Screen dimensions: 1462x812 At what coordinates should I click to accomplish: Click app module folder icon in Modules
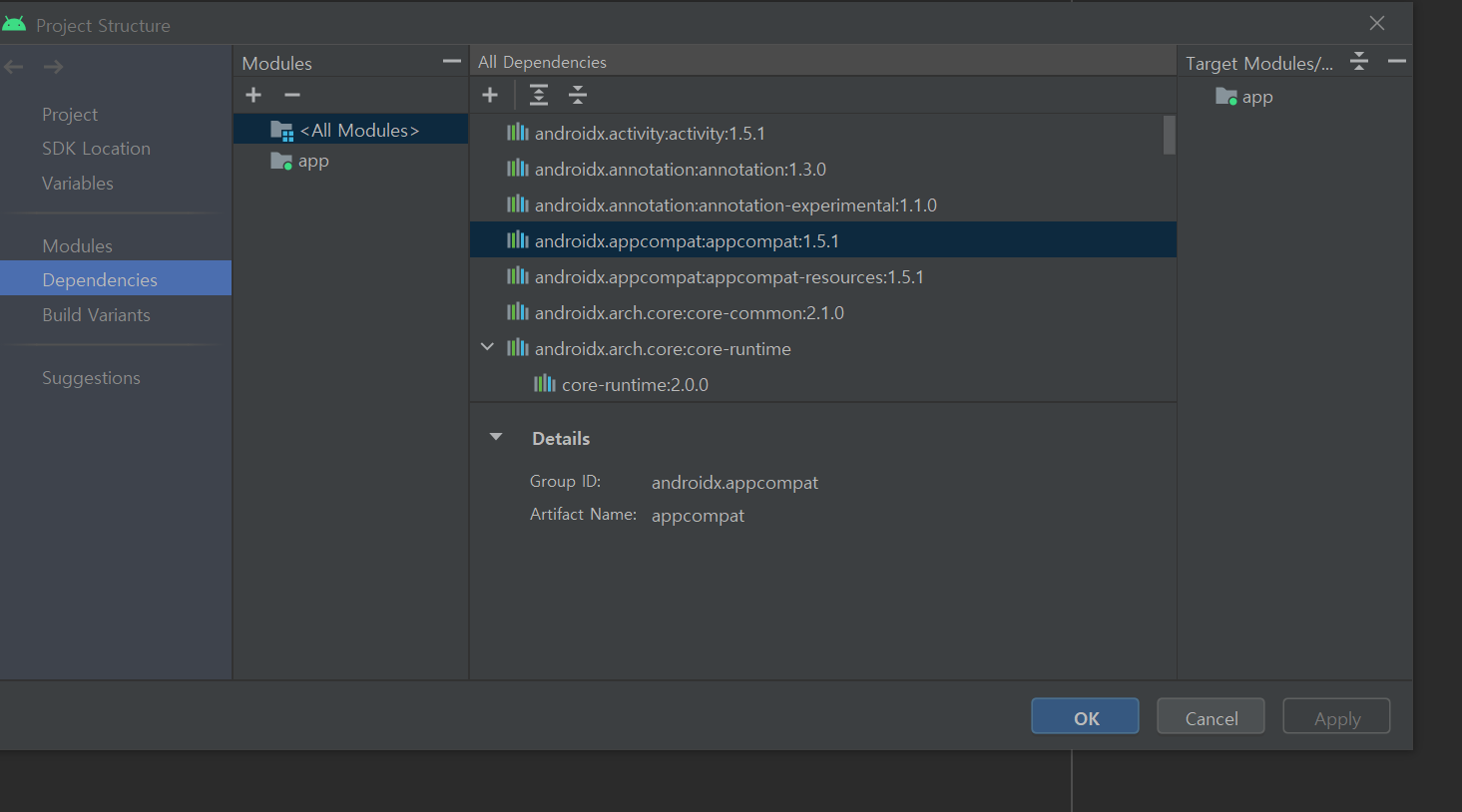click(281, 161)
